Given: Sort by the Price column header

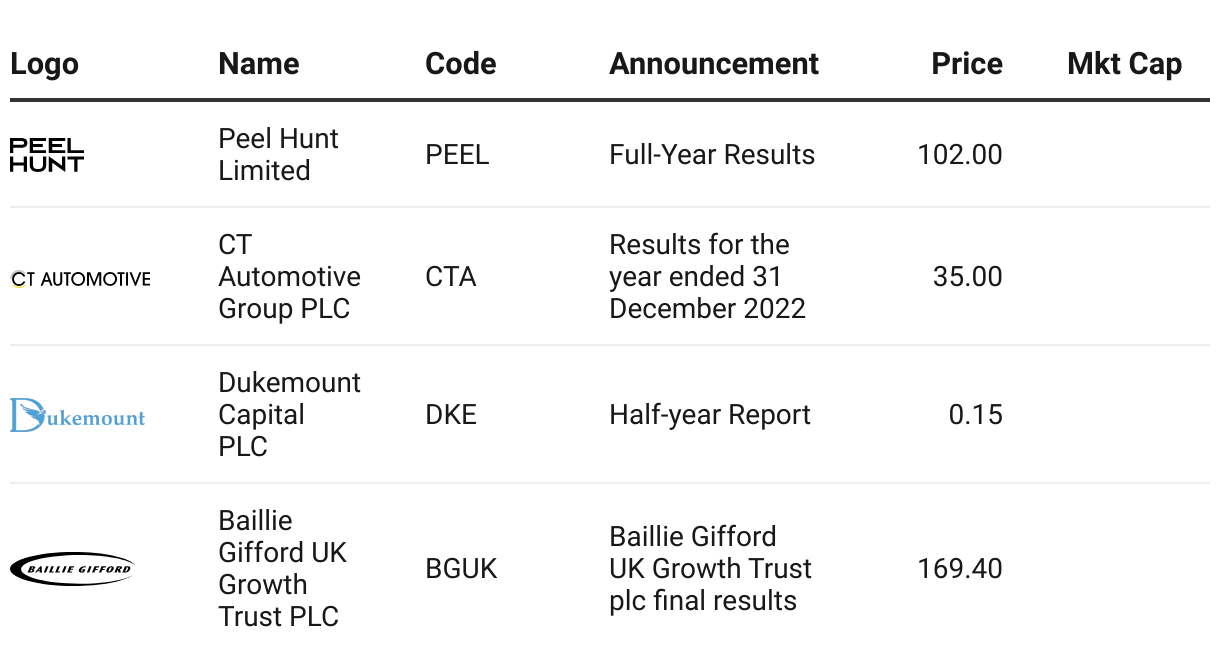Looking at the screenshot, I should tap(967, 64).
